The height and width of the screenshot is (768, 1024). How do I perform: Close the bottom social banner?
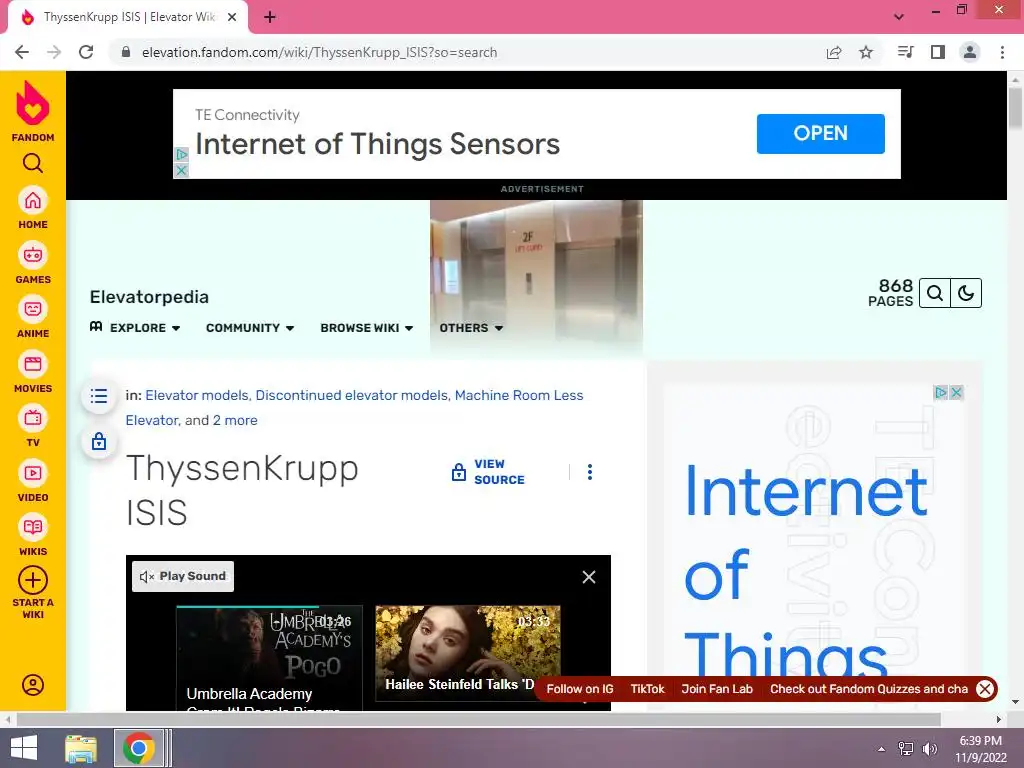(x=985, y=689)
